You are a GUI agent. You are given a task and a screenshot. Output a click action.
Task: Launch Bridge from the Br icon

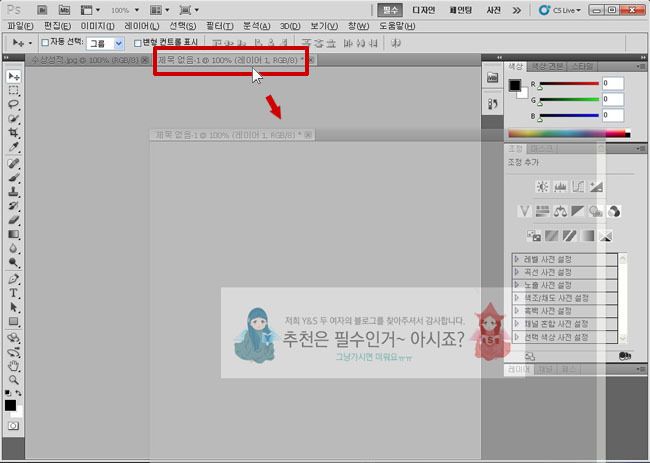42,10
